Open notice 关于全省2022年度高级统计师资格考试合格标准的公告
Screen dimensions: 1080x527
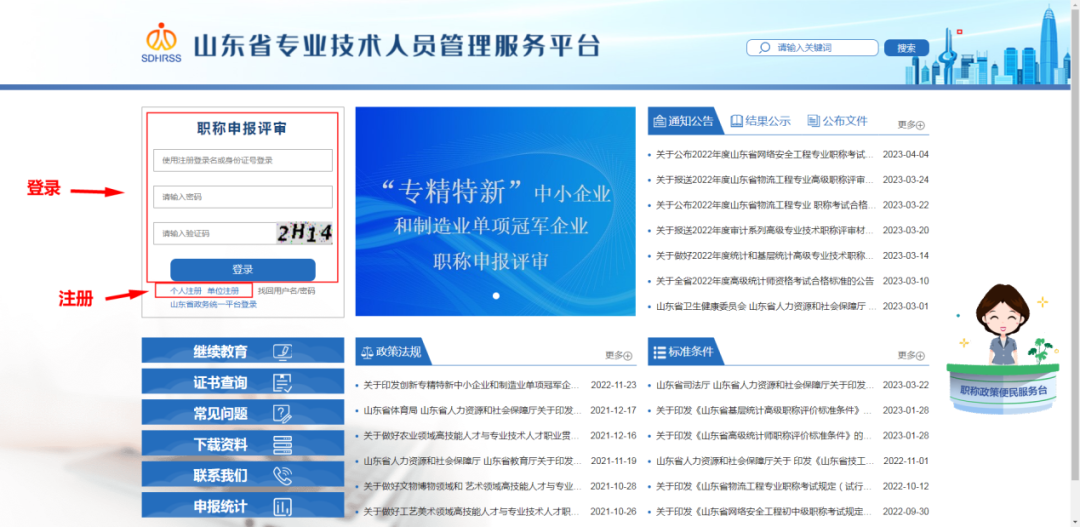(x=765, y=281)
